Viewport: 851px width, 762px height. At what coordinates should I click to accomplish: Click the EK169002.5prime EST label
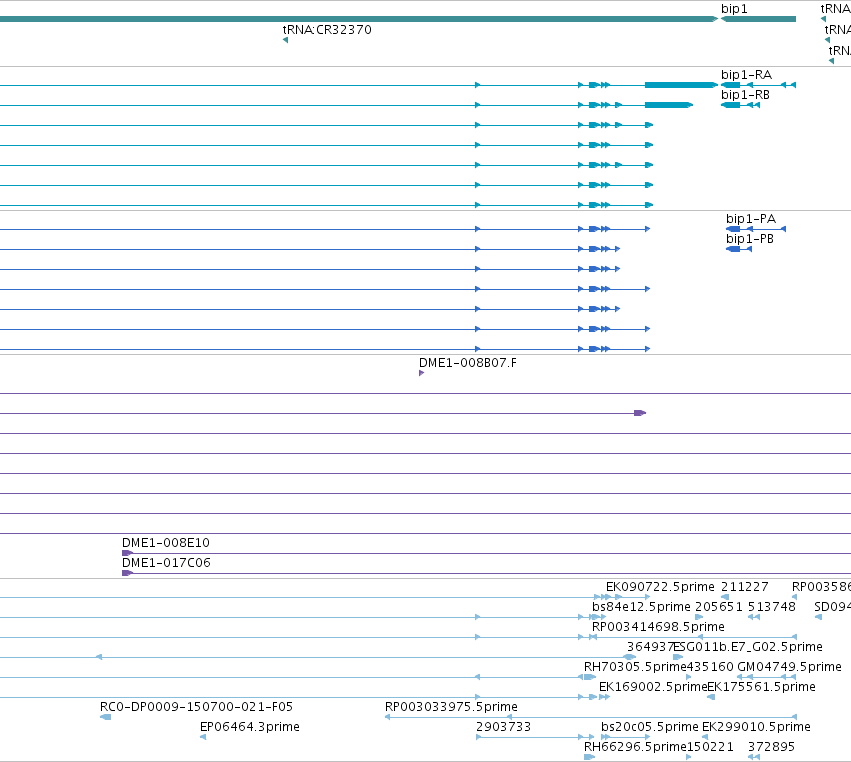pyautogui.click(x=653, y=687)
